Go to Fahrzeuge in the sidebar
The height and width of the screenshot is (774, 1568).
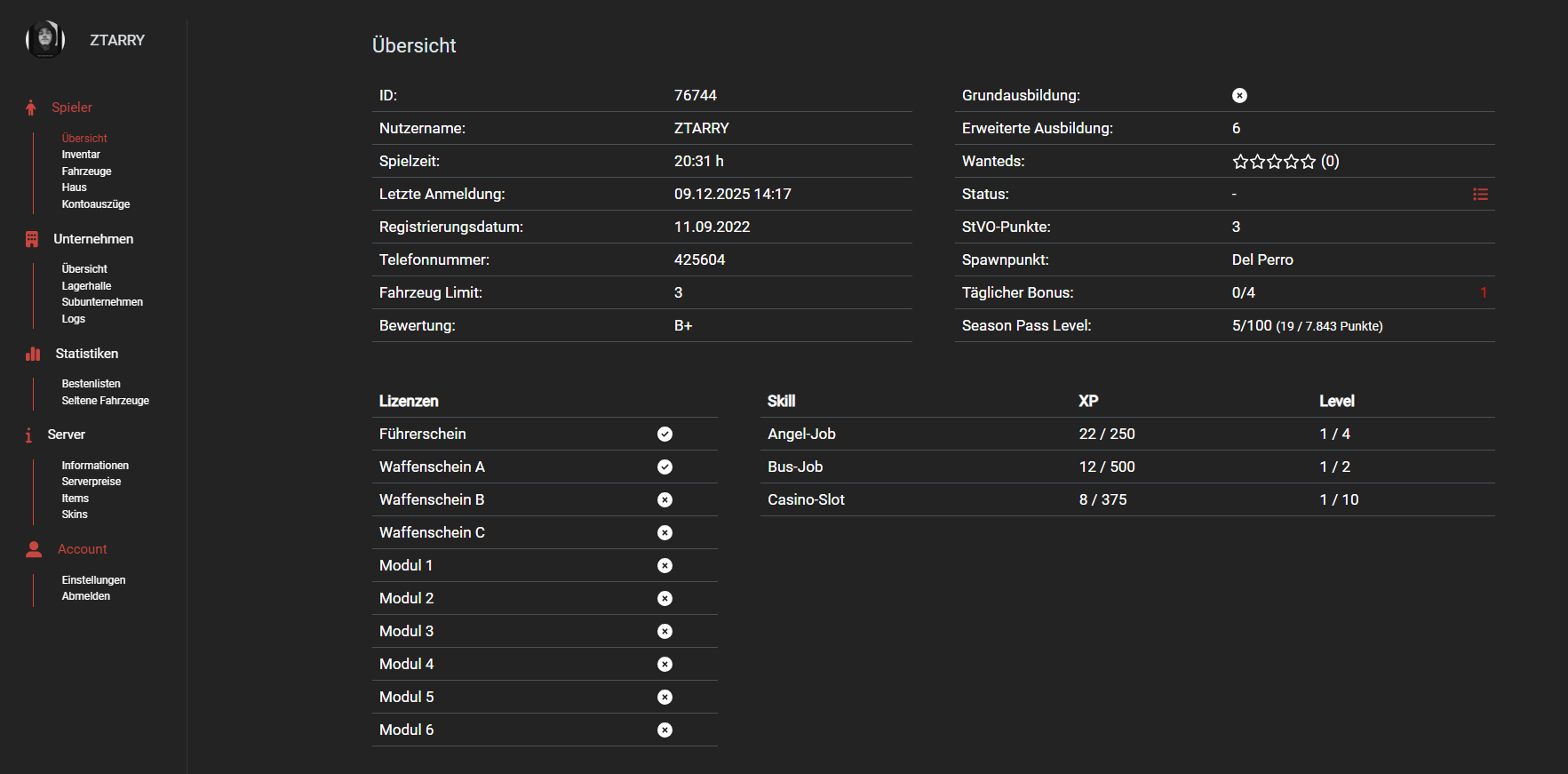click(x=86, y=172)
